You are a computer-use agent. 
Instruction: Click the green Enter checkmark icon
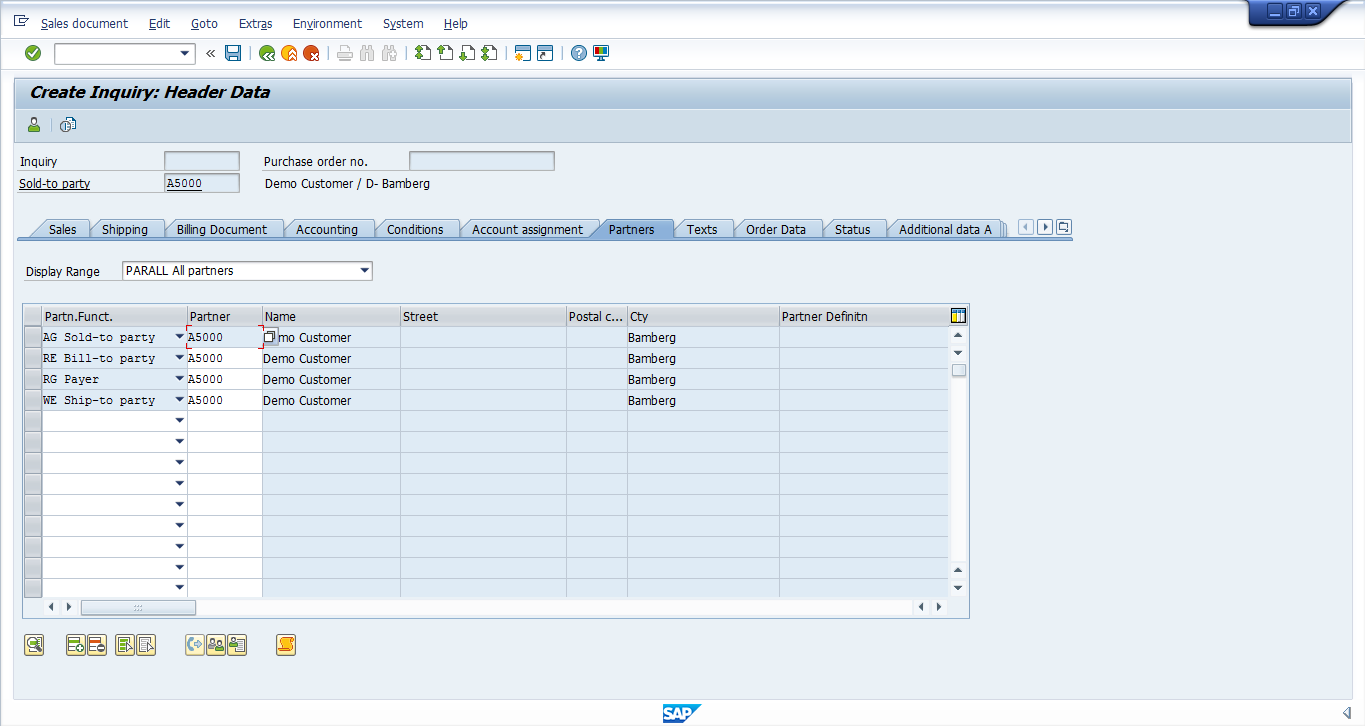click(x=33, y=53)
